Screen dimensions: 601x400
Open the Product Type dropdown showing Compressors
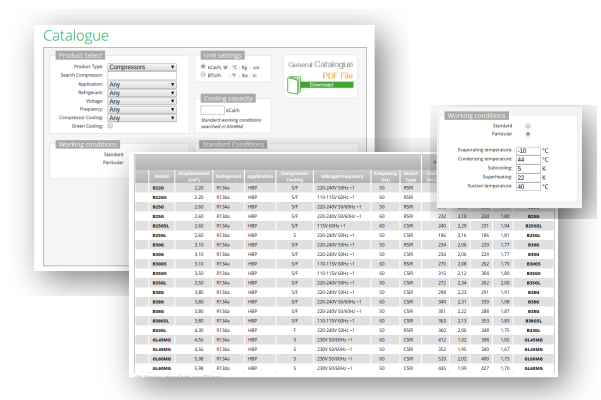click(x=142, y=67)
